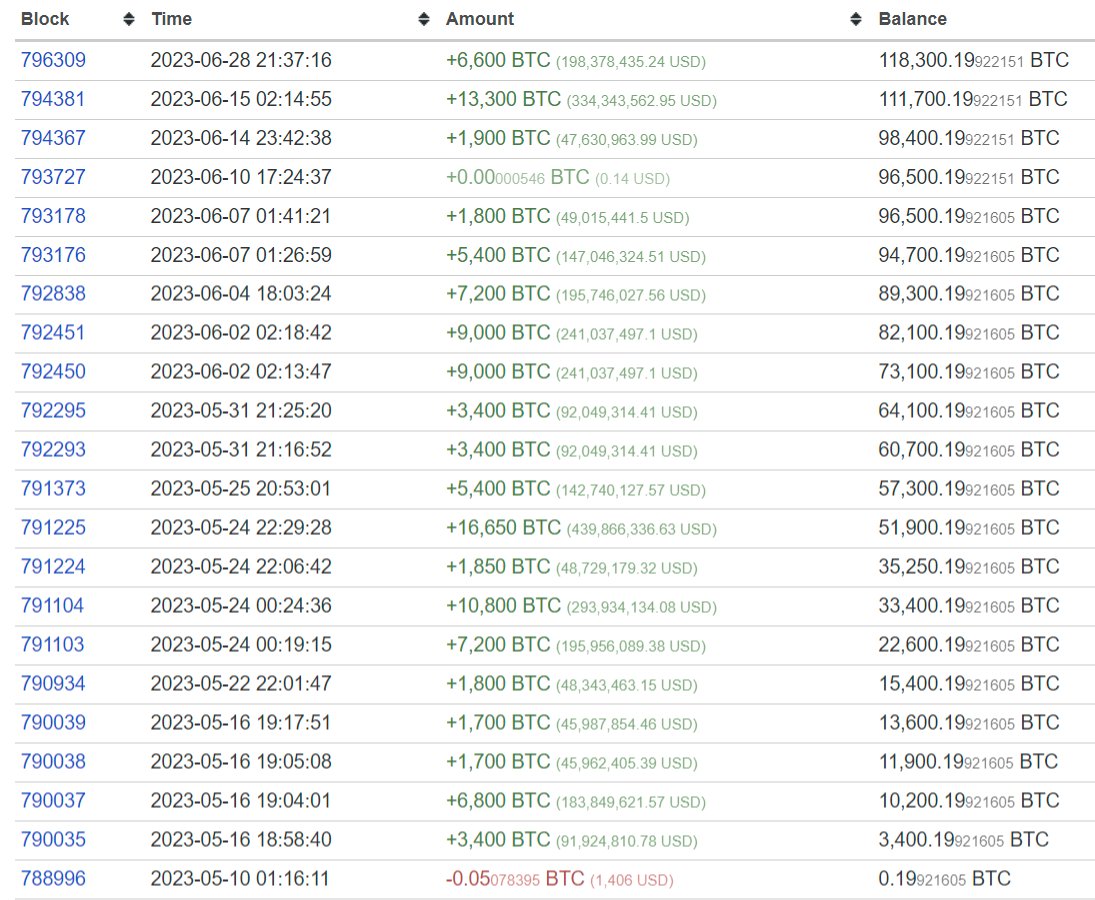Open block 790038 link
The width and height of the screenshot is (1095, 900).
53,762
